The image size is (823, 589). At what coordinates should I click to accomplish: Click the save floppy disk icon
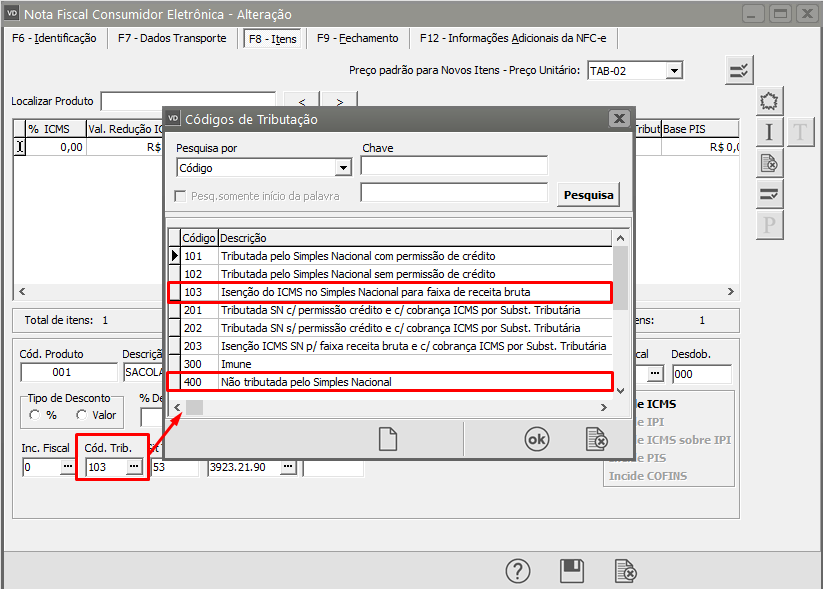click(572, 571)
